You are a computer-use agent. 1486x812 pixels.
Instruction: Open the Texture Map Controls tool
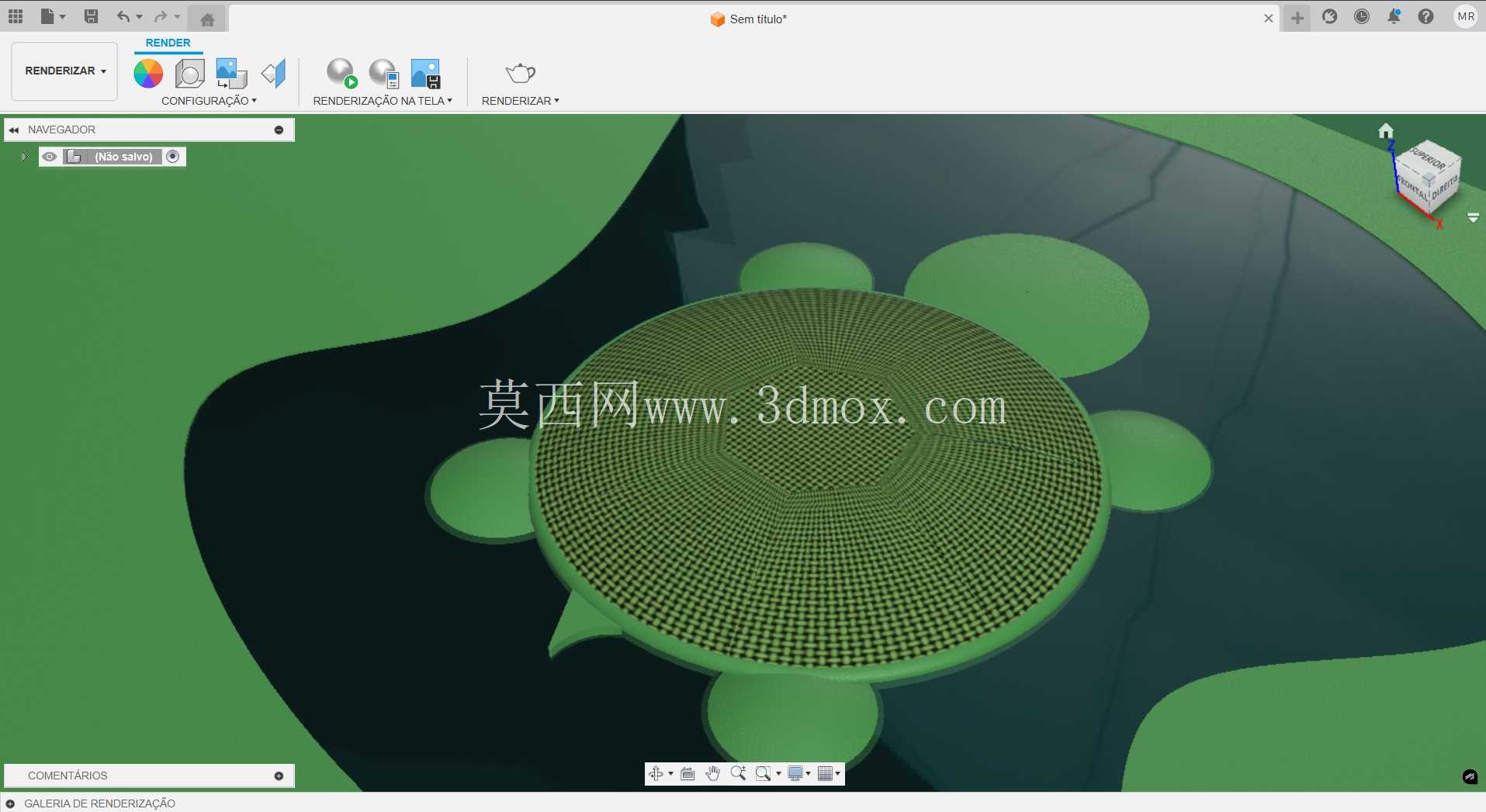(273, 74)
